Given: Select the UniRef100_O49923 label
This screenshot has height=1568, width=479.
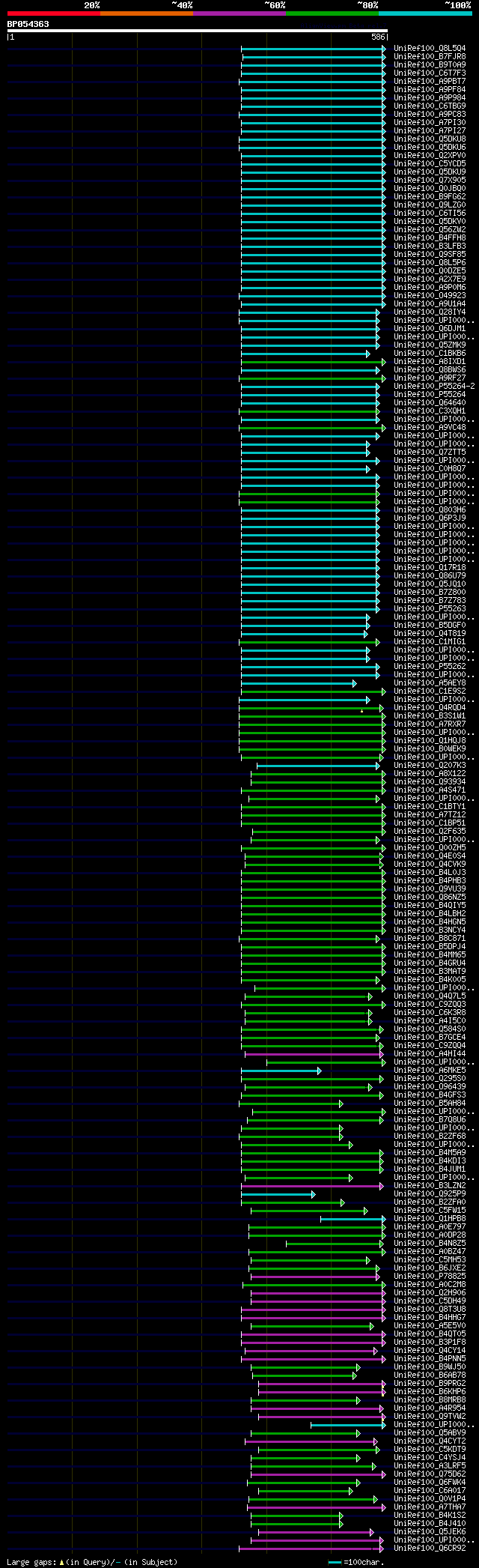Looking at the screenshot, I should click(430, 295).
